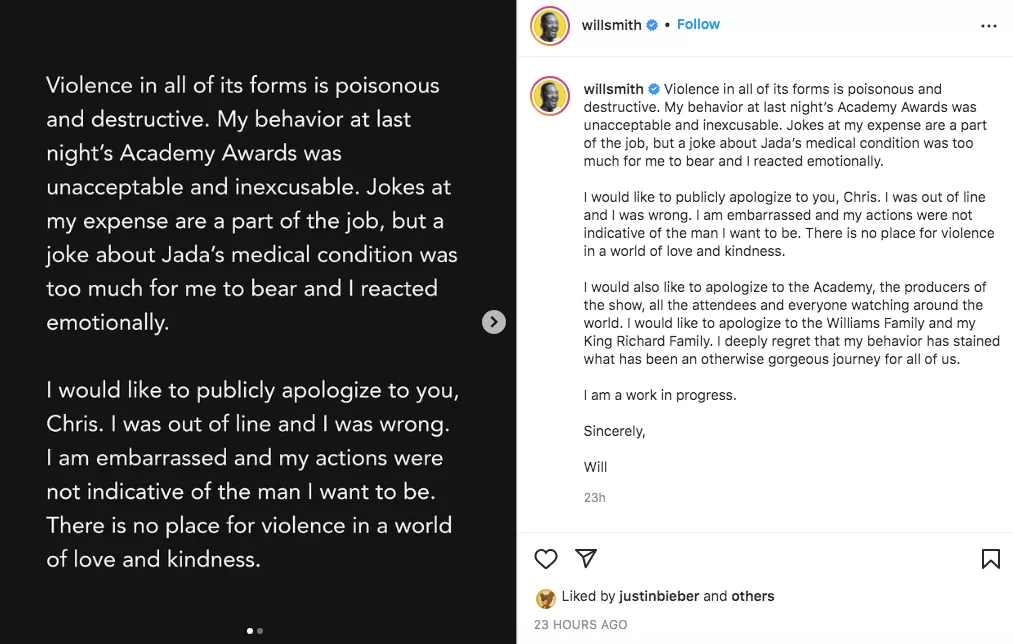Click the 23 HOURS AGO post timestamp
1013x644 pixels.
pos(580,625)
